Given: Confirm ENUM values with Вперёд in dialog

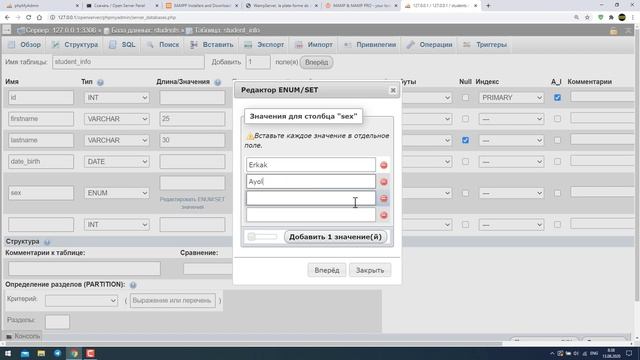Looking at the screenshot, I should [x=327, y=270].
